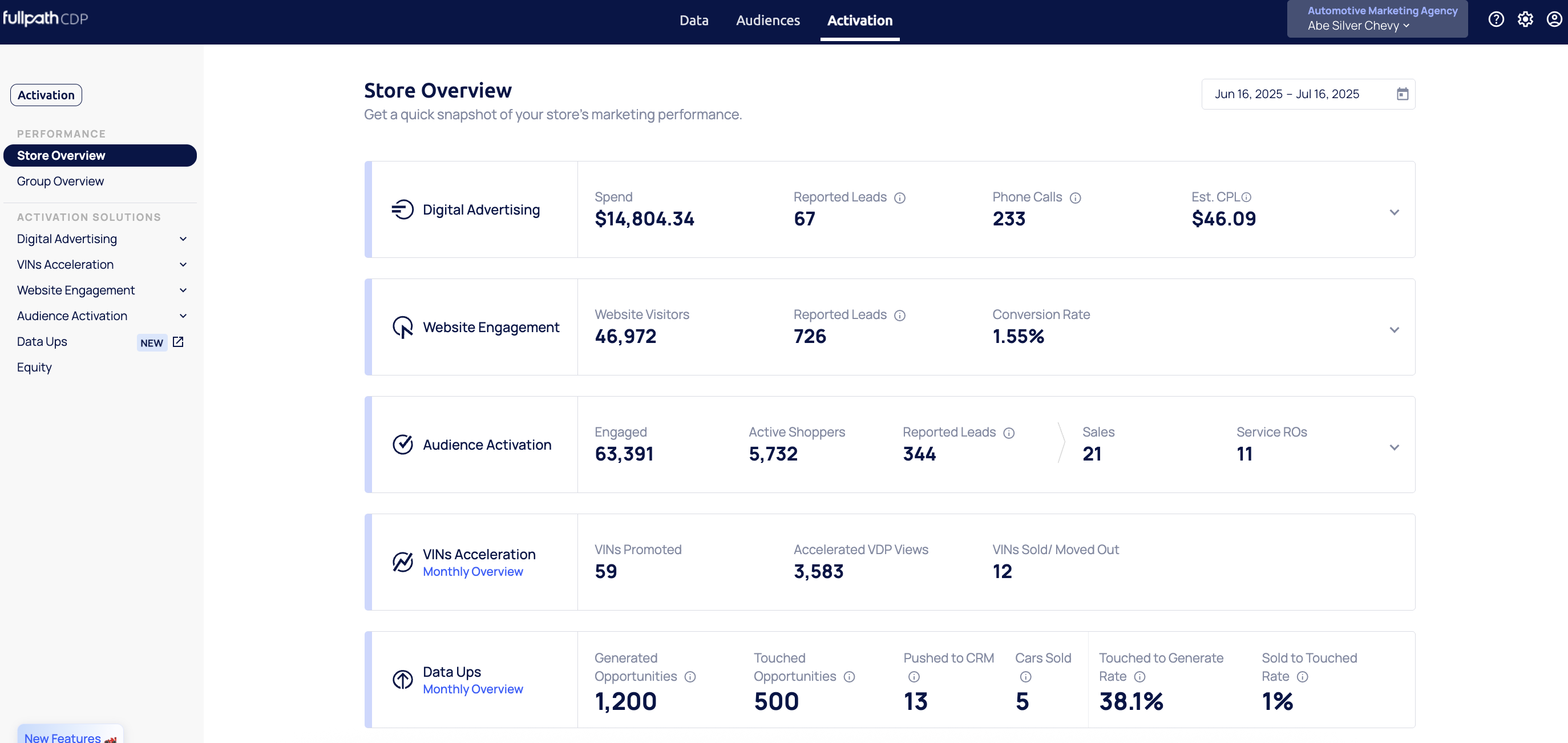Expand VINs Acceleration in the sidebar
1568x743 pixels.
point(183,265)
